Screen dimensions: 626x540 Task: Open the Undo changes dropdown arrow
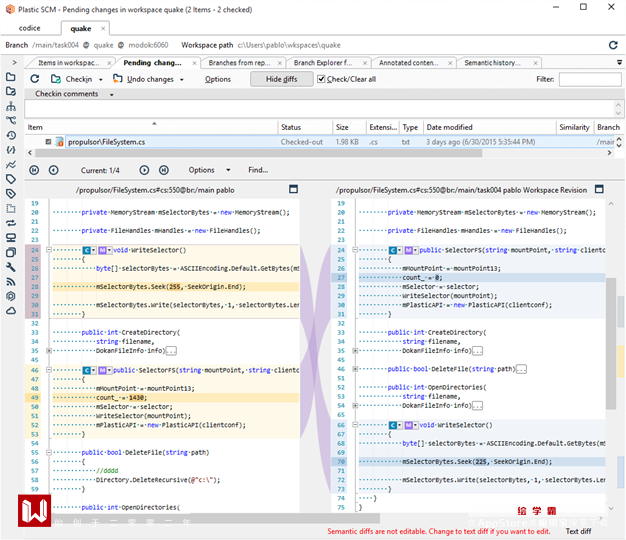(182, 79)
